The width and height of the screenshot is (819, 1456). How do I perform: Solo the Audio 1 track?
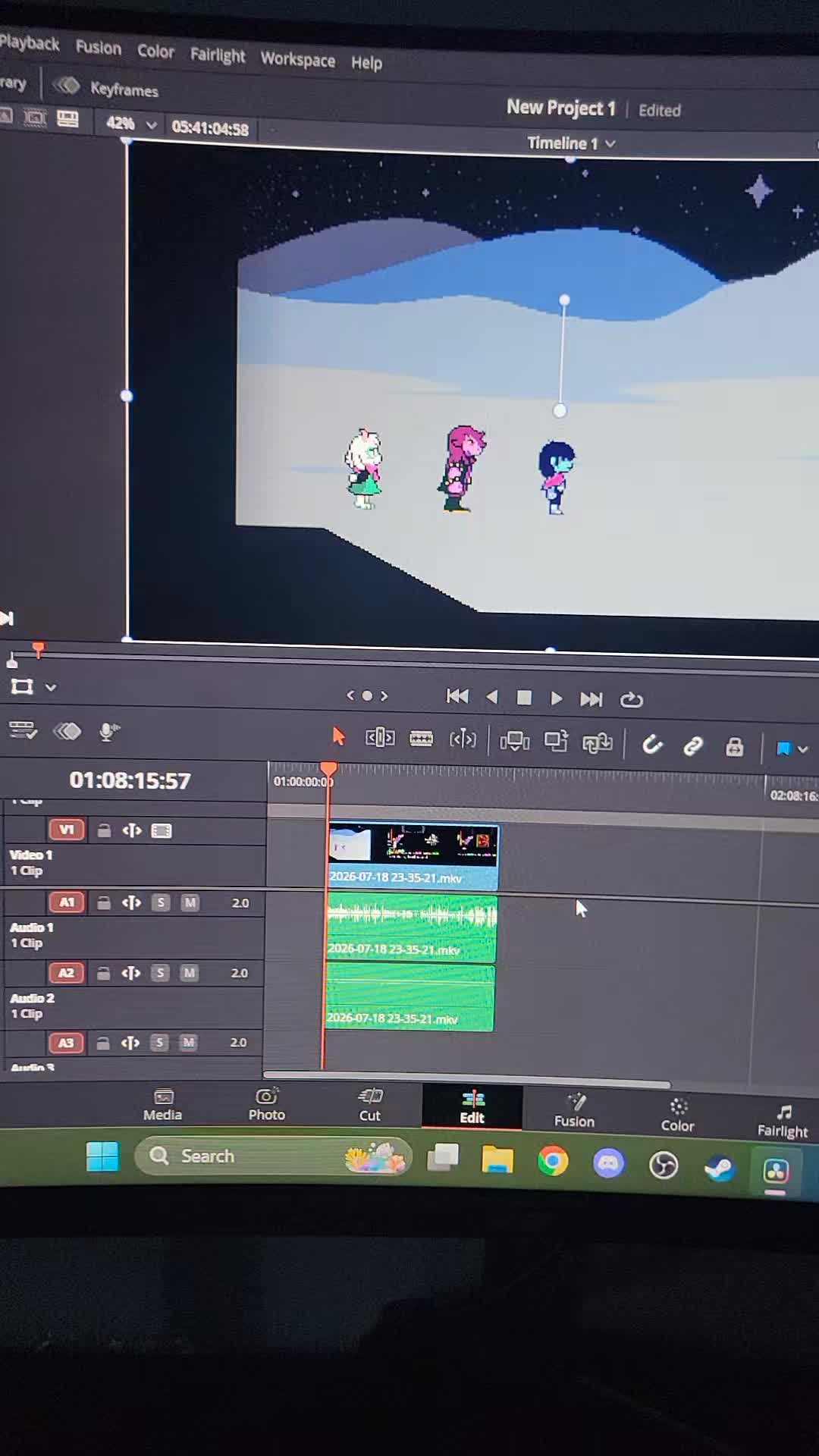[161, 902]
